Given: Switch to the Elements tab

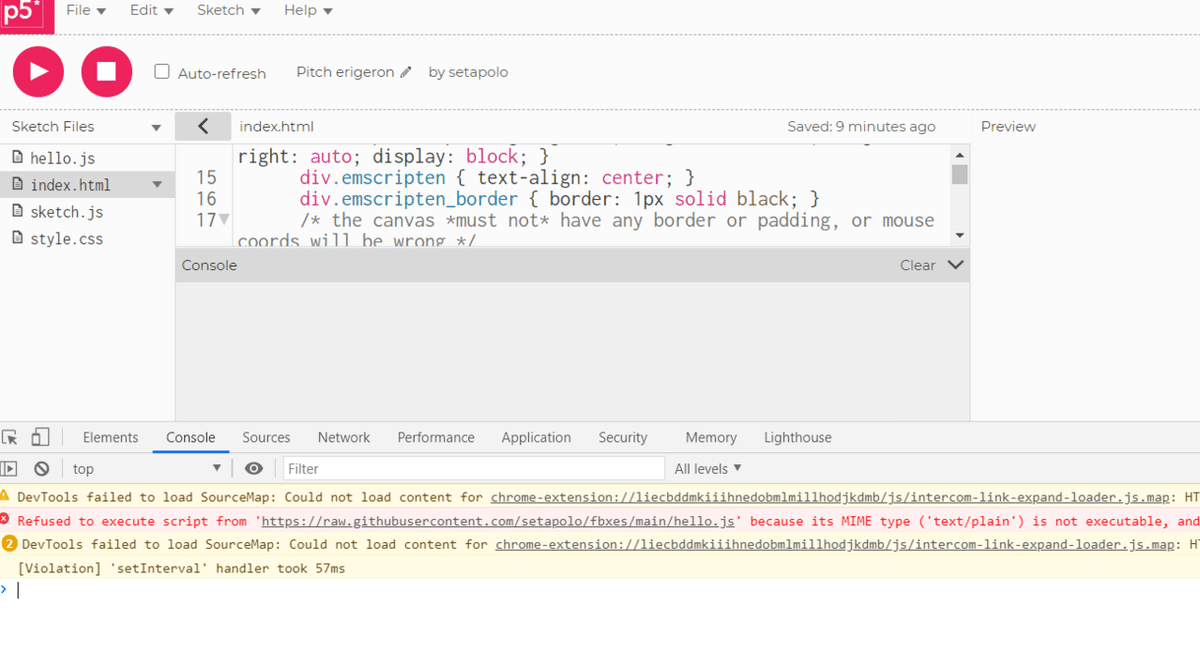Looking at the screenshot, I should point(110,437).
